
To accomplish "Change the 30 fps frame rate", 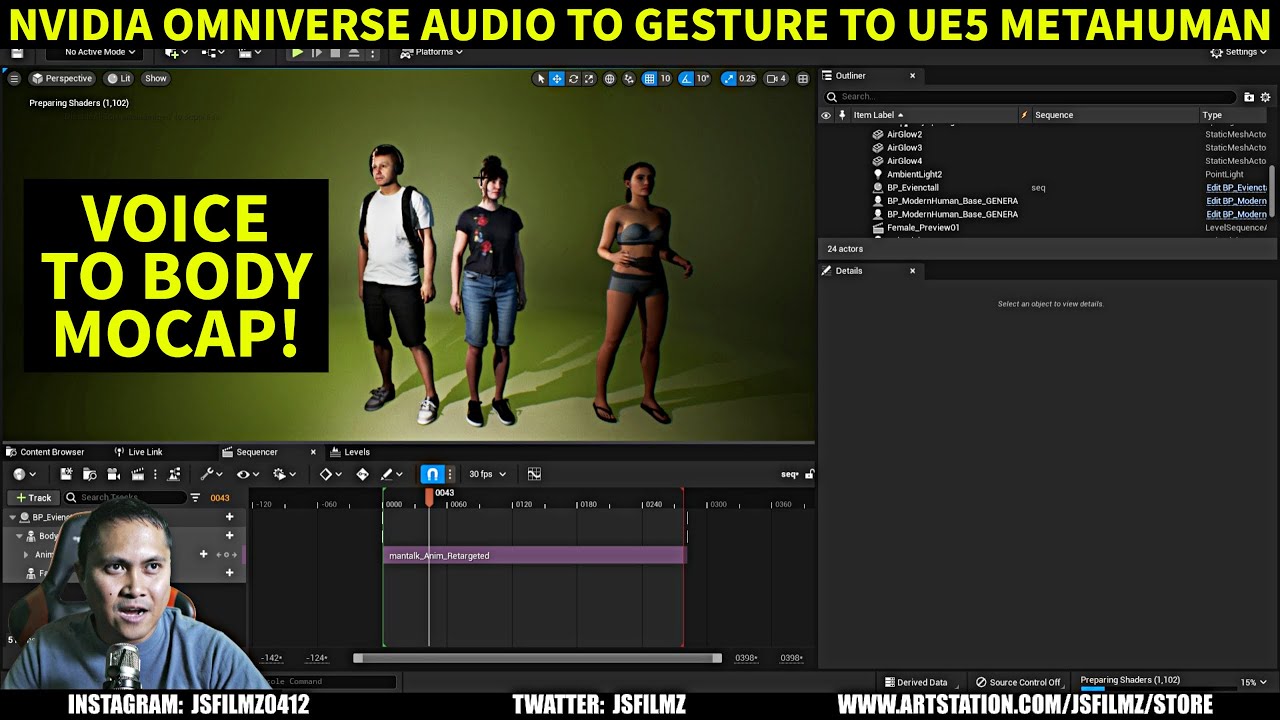I will coord(487,474).
